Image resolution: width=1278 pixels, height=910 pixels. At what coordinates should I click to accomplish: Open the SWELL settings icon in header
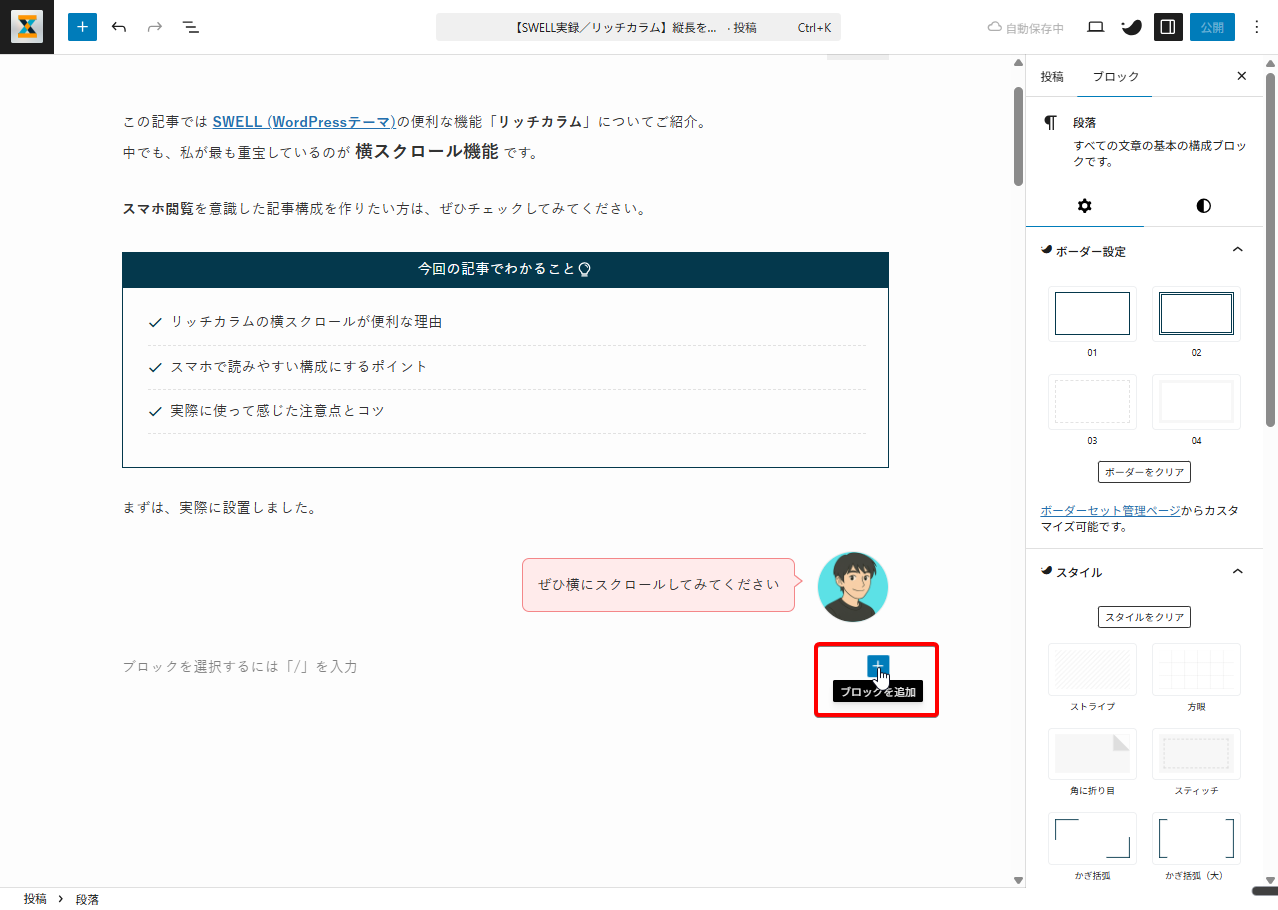pos(1131,27)
